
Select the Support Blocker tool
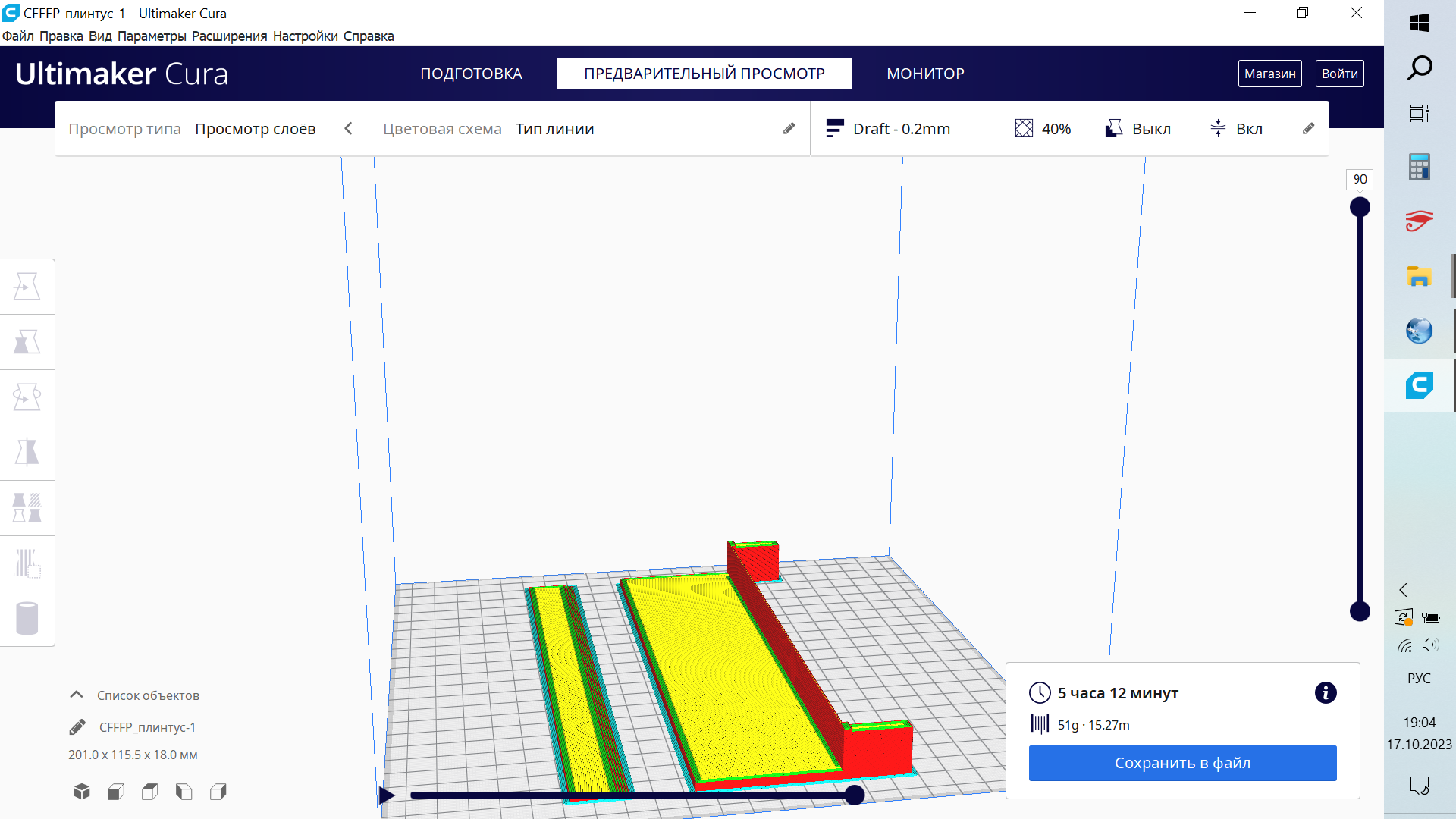pyautogui.click(x=27, y=563)
